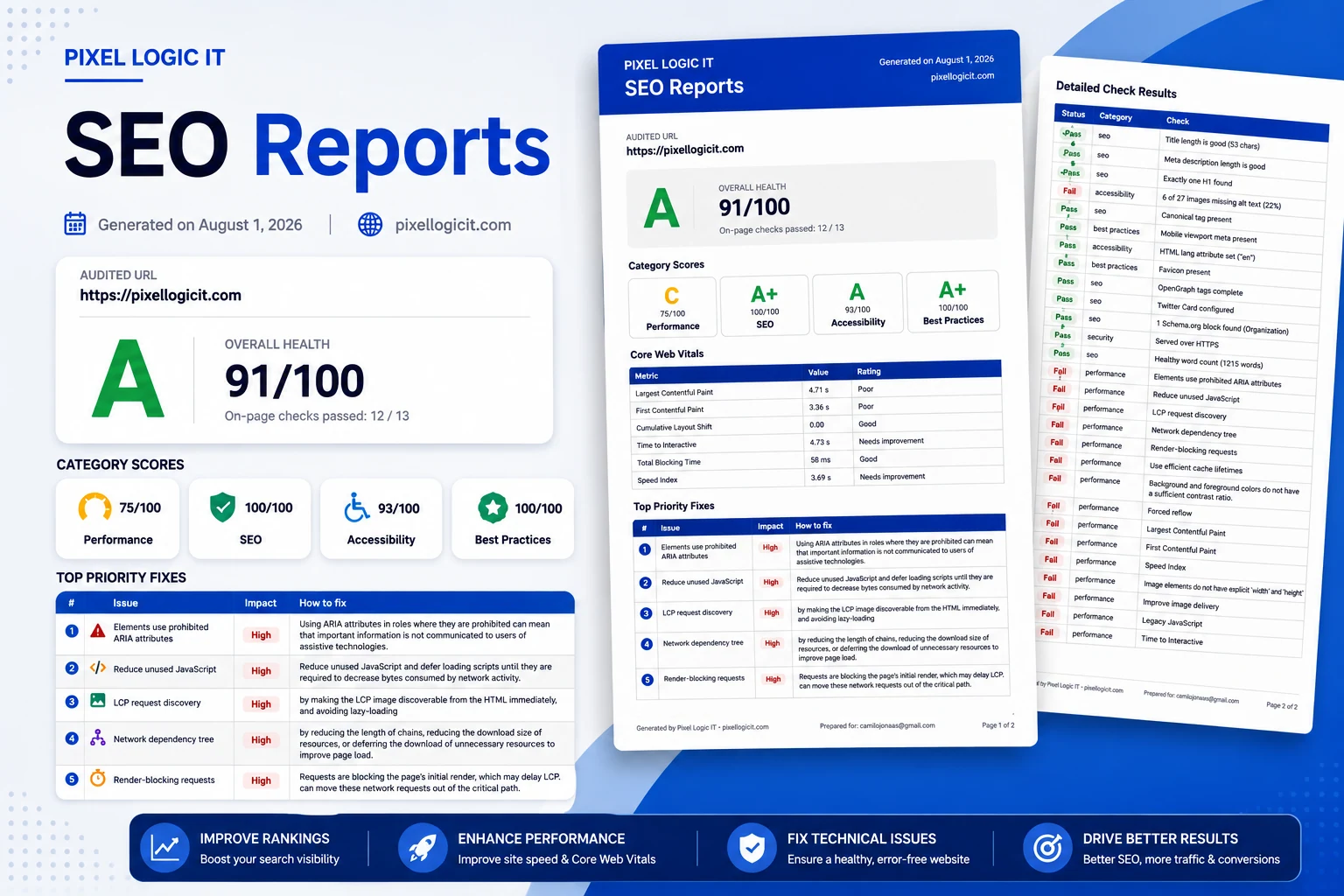Click High impact badge for ARIA attributes row
Screen dimensions: 1344x896
[261, 635]
